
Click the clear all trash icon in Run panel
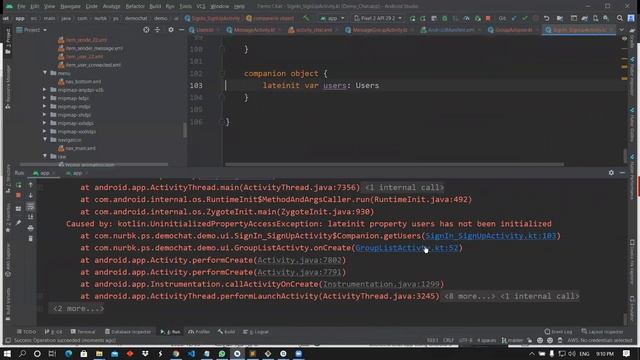click(x=31, y=239)
